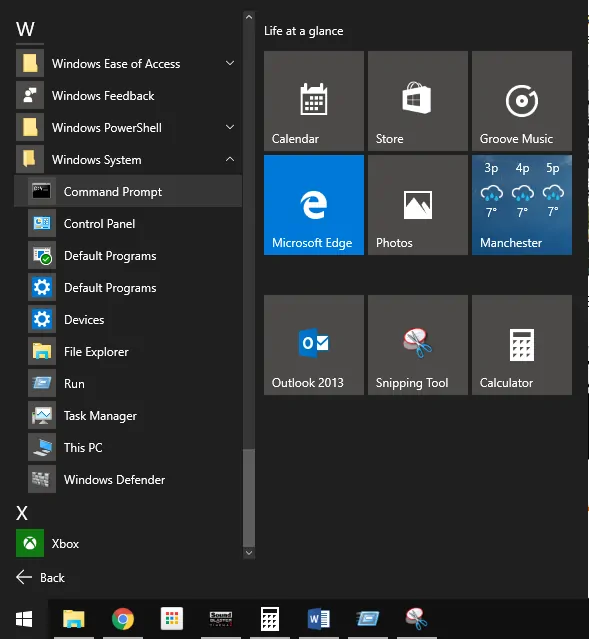Open Snipping Tool on the taskbar
Screen dimensions: 589x639
(416, 619)
